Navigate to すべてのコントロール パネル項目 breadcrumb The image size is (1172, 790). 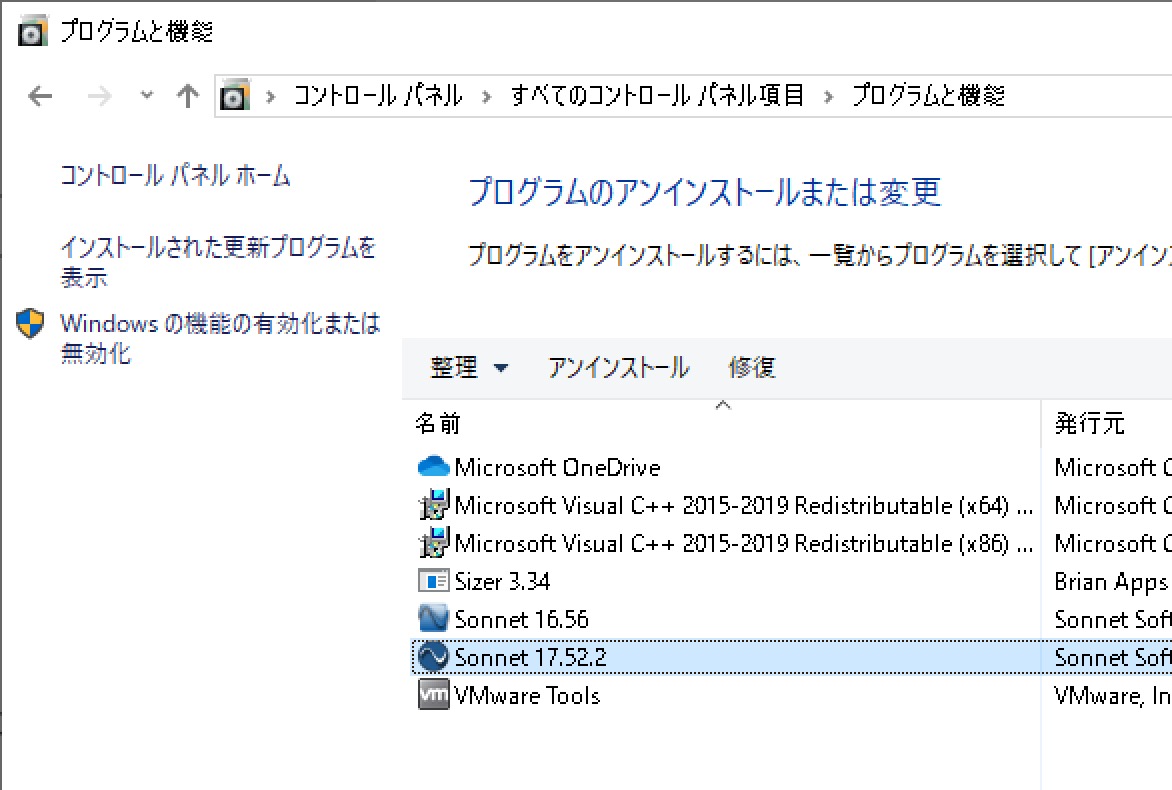tap(658, 96)
